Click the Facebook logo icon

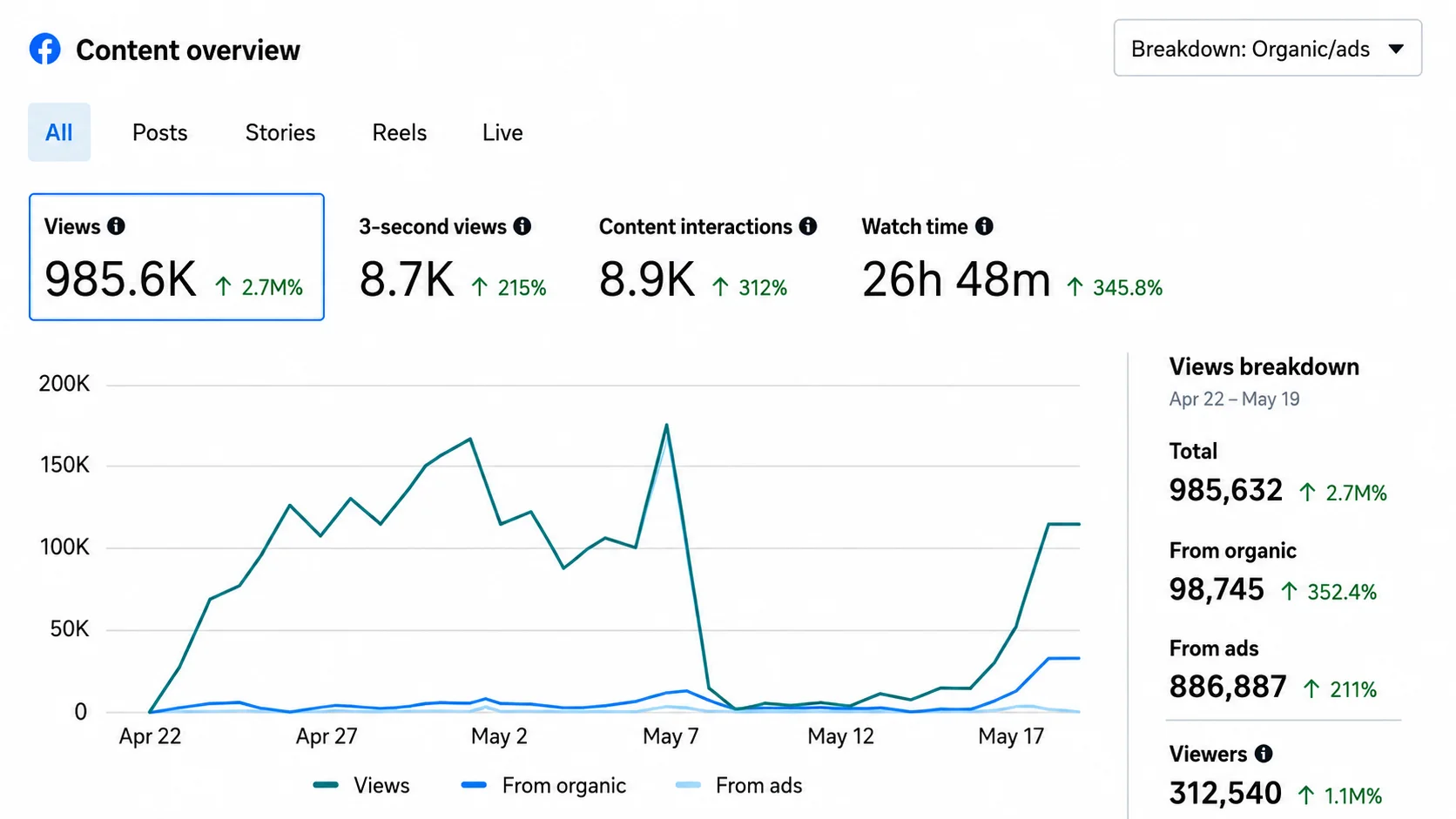coord(45,49)
